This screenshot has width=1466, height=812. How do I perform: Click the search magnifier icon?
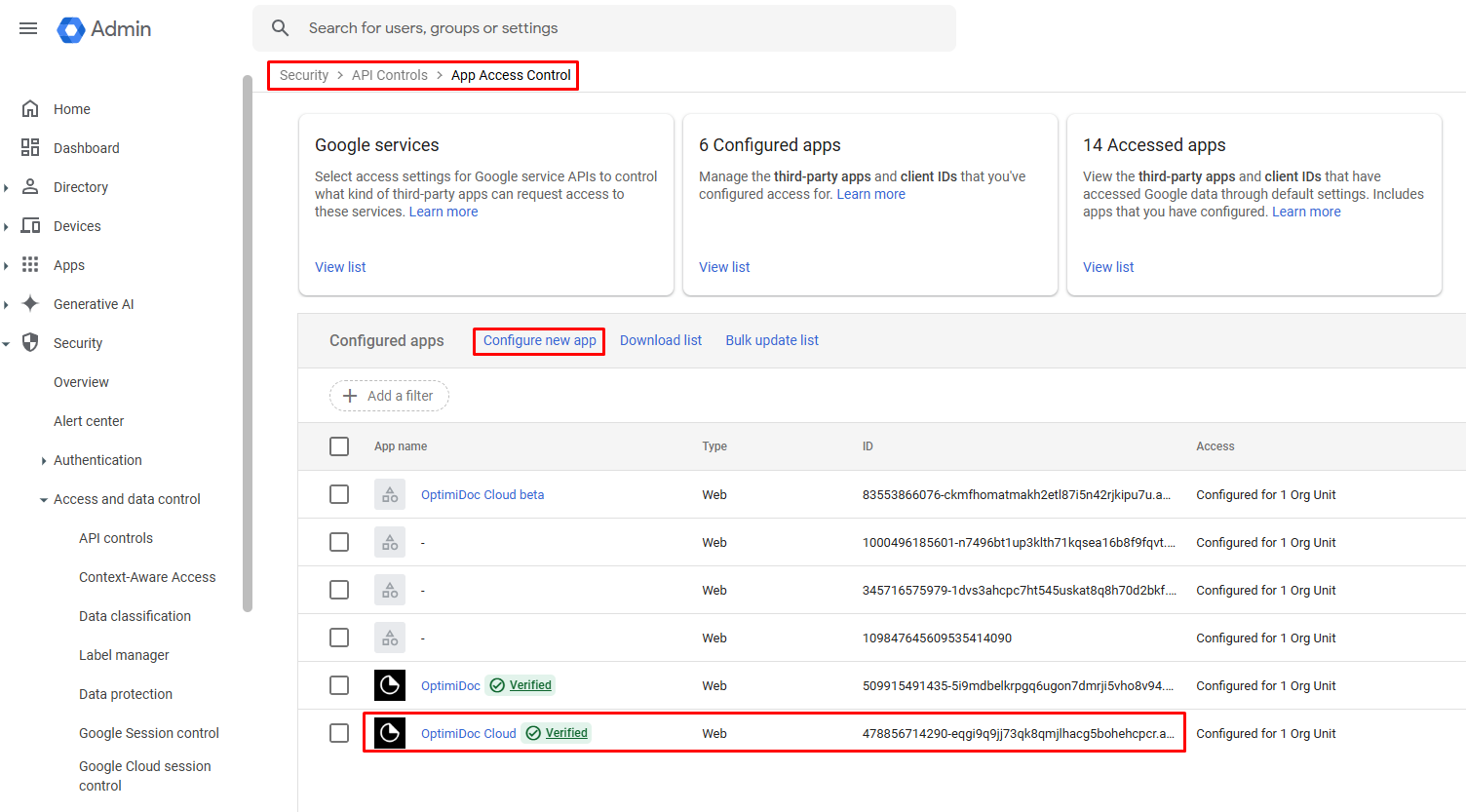pyautogui.click(x=281, y=28)
